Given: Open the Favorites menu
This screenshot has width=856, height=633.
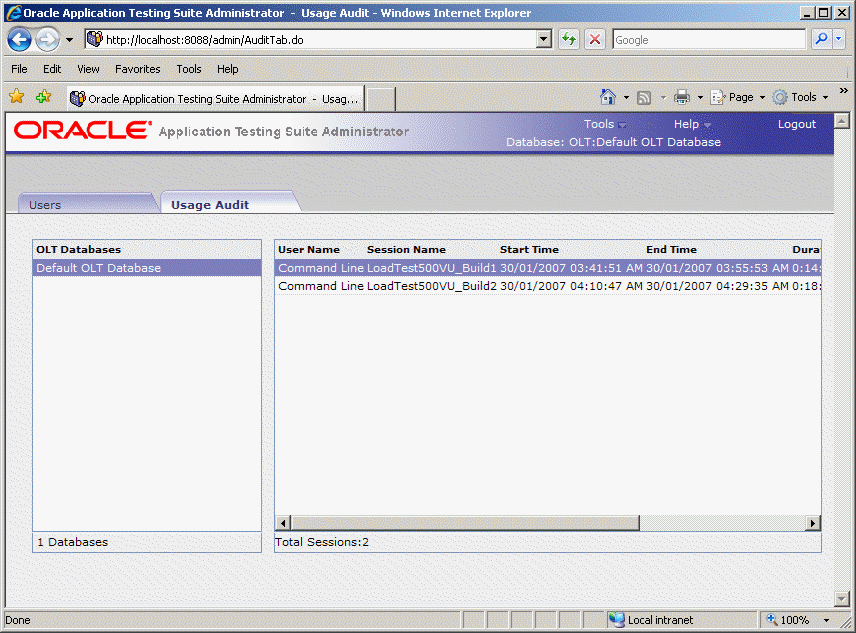Looking at the screenshot, I should 137,69.
